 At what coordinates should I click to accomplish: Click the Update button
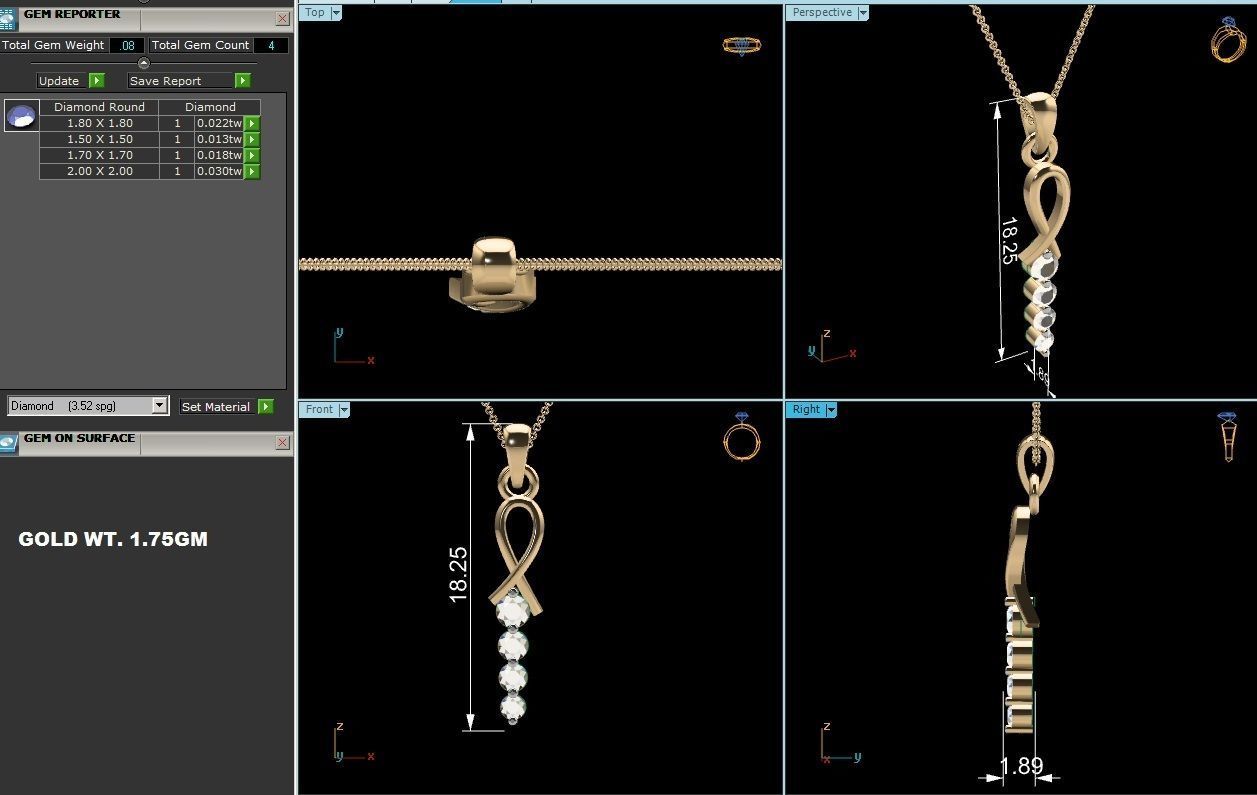(62, 81)
